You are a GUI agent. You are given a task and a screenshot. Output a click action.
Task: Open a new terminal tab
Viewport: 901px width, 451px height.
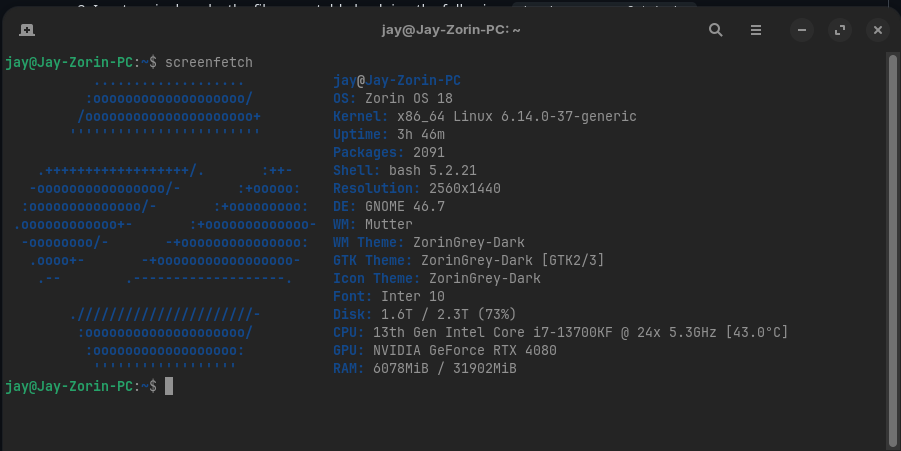pyautogui.click(x=26, y=30)
